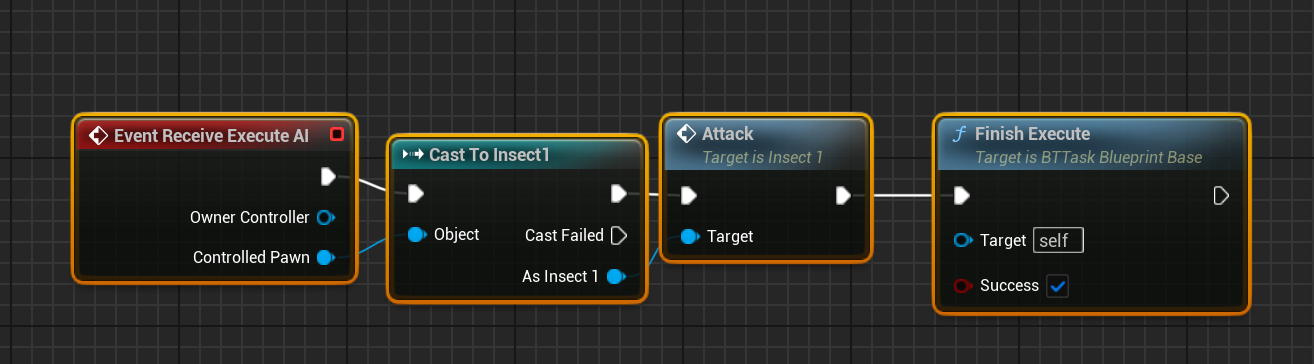Viewport: 1314px width, 364px height.
Task: Click exec input pin of Finish Execute
Action: pos(962,195)
